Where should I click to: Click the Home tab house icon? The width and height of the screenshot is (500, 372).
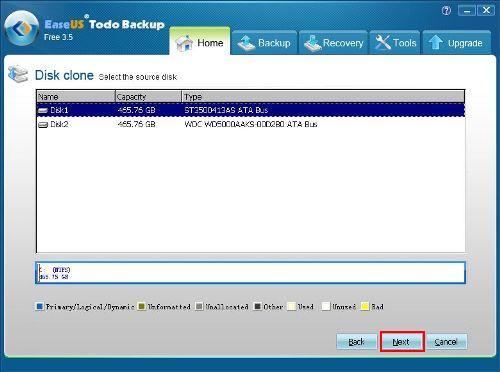click(x=184, y=43)
